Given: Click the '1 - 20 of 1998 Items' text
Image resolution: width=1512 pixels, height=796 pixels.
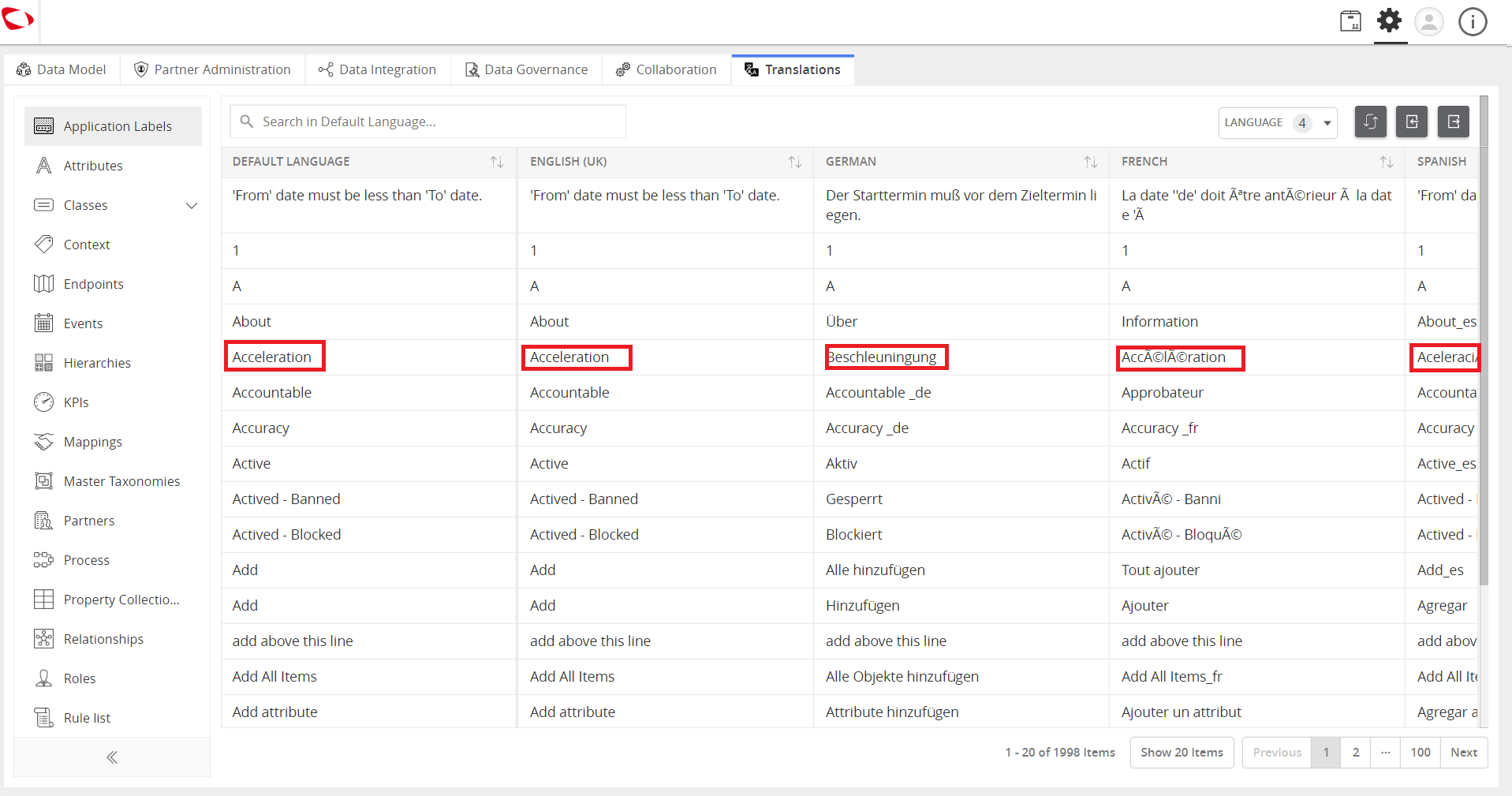Looking at the screenshot, I should click(x=1060, y=753).
